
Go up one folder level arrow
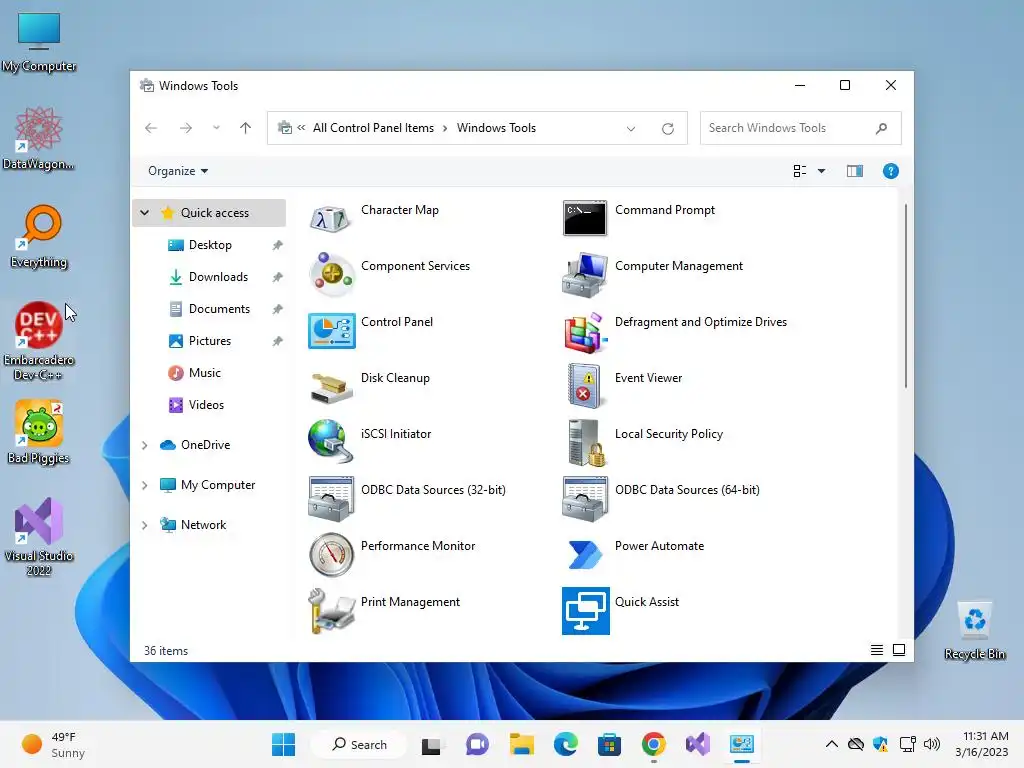(x=246, y=128)
